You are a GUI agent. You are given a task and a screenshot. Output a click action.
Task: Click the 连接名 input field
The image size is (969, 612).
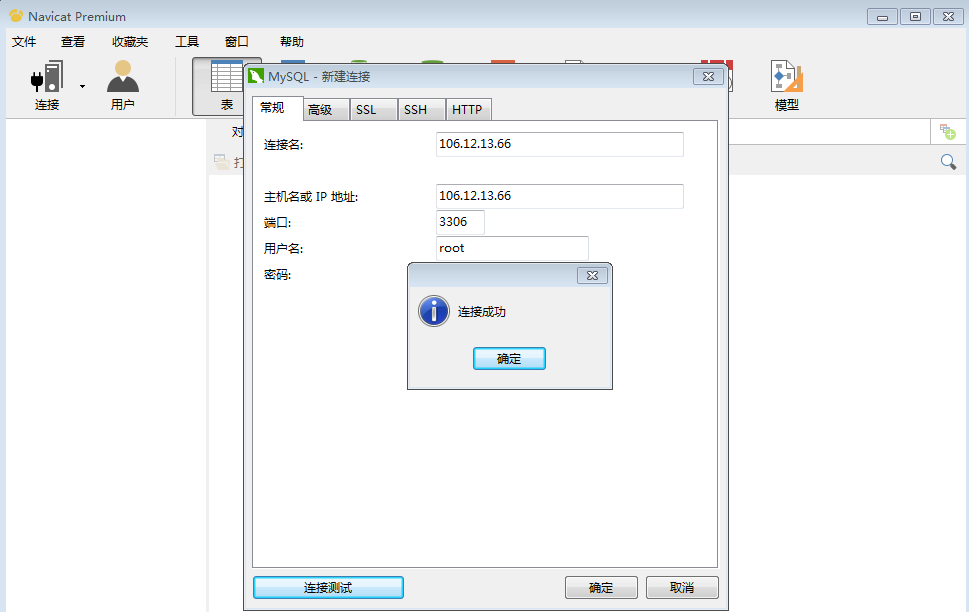[559, 144]
